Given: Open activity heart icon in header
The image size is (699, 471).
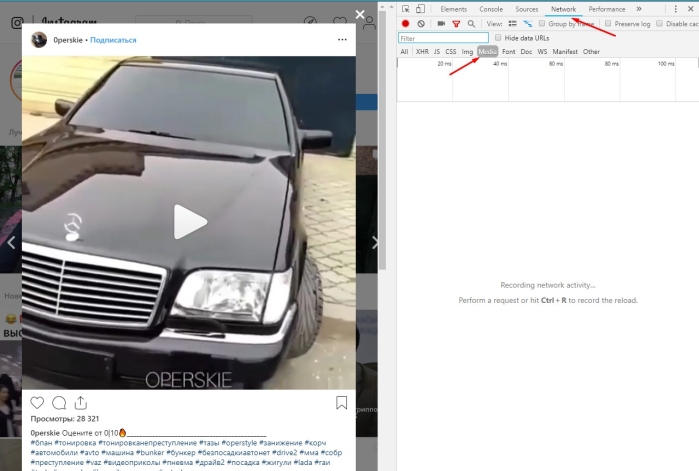Looking at the screenshot, I should click(x=340, y=22).
